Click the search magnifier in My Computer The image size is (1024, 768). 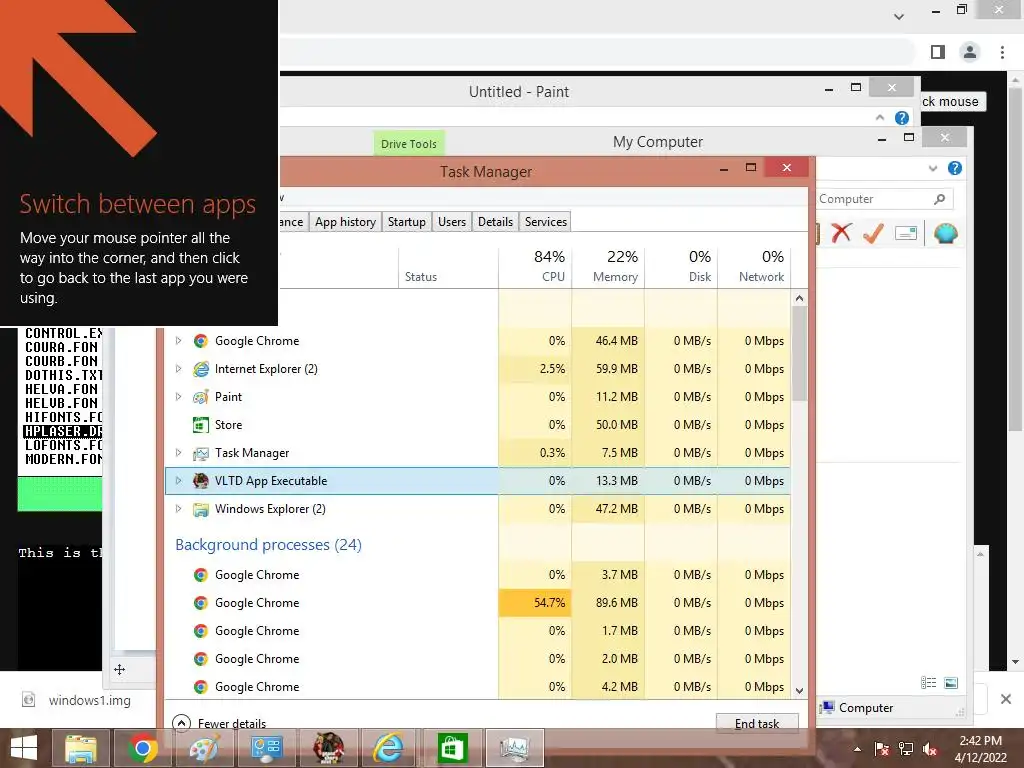pyautogui.click(x=939, y=199)
